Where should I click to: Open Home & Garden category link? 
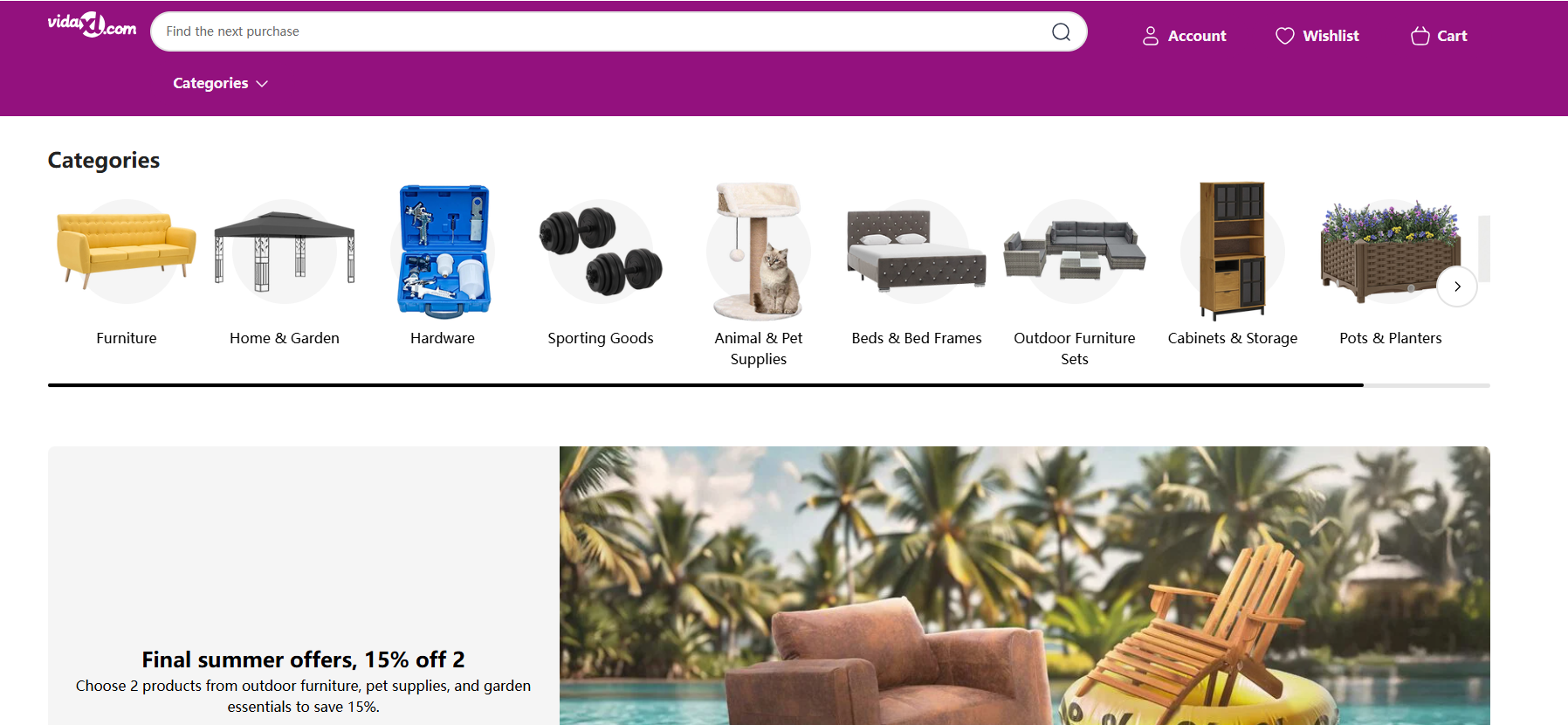coord(285,338)
